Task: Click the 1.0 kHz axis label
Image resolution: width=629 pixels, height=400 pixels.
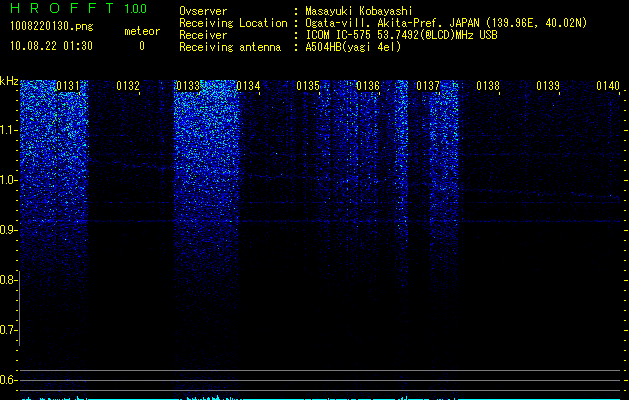Action: pos(9,180)
